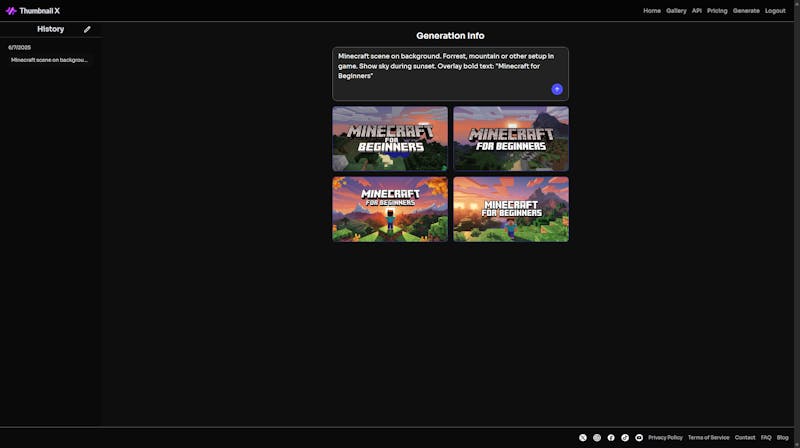Click the page vertical scrollbar on the right
This screenshot has height=448, width=800.
click(x=797, y=224)
